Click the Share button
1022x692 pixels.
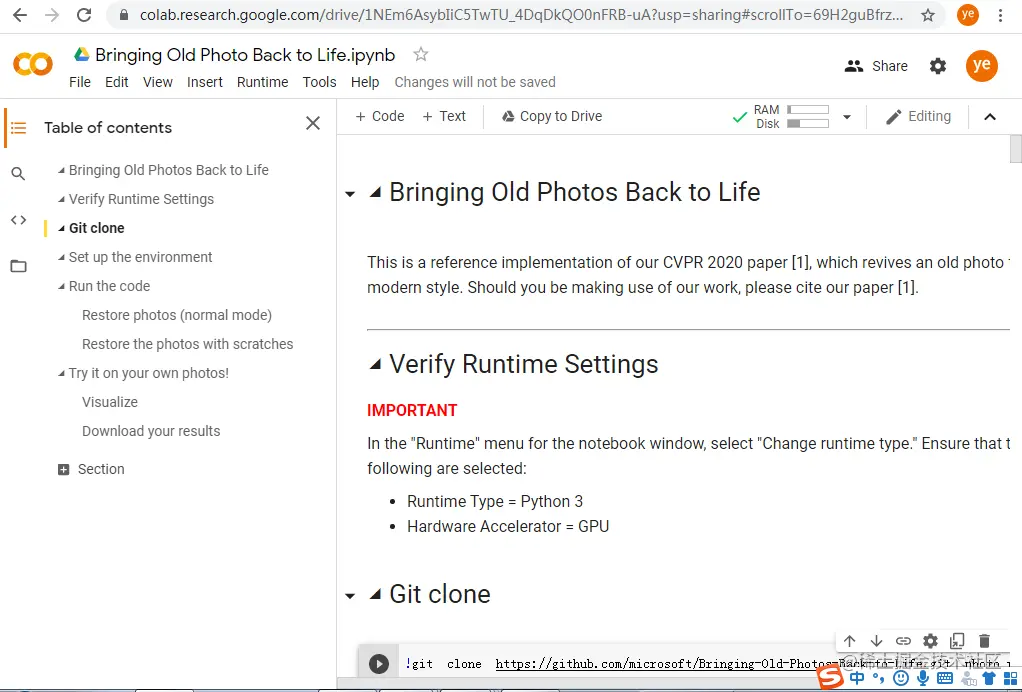click(x=876, y=66)
